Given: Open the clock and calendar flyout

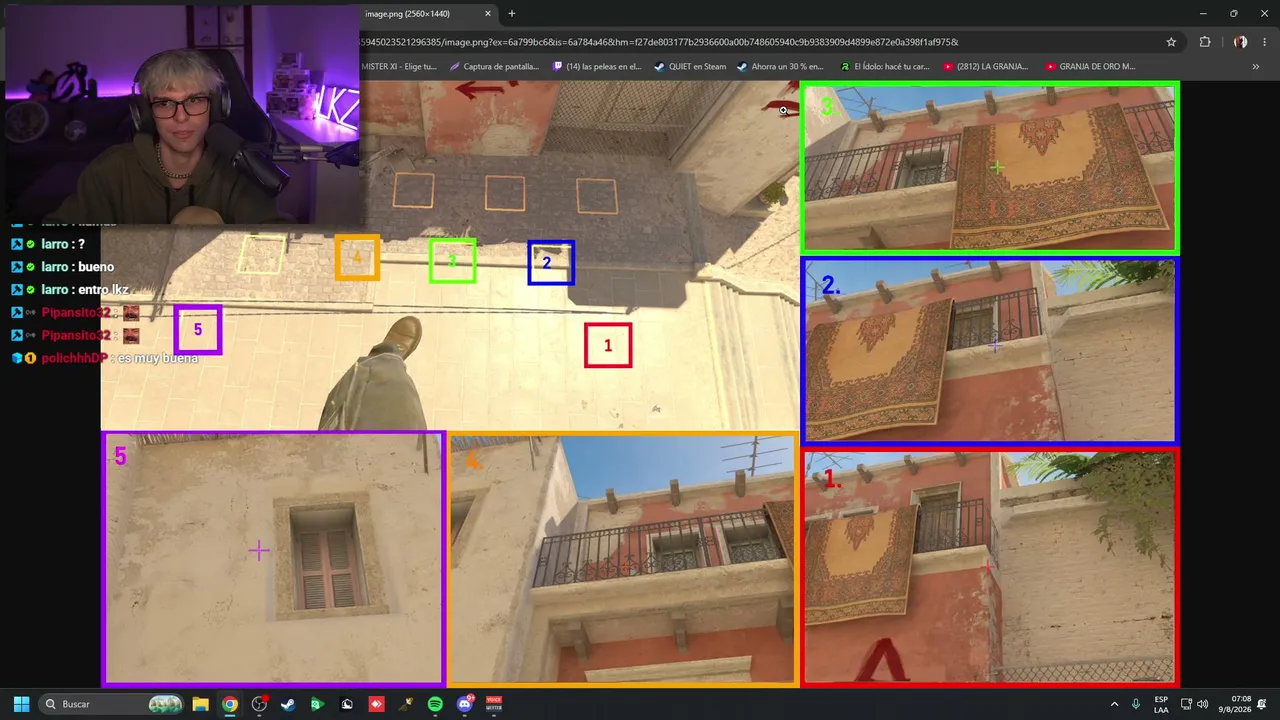Looking at the screenshot, I should (x=1236, y=704).
